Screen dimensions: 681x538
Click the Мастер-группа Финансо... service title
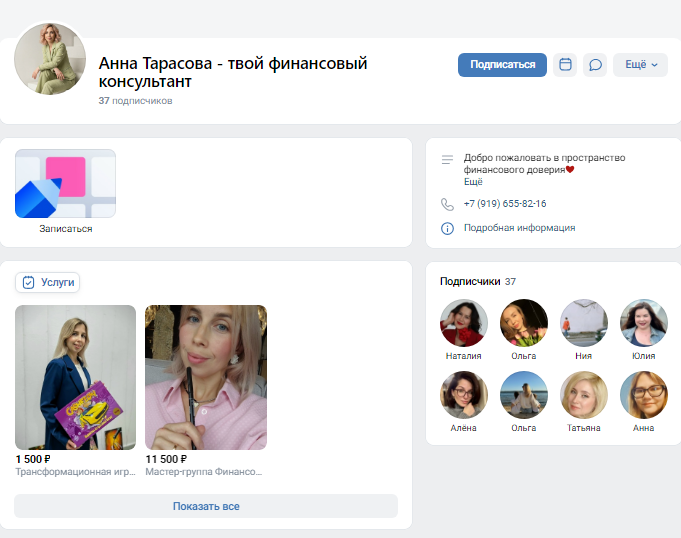tap(204, 472)
